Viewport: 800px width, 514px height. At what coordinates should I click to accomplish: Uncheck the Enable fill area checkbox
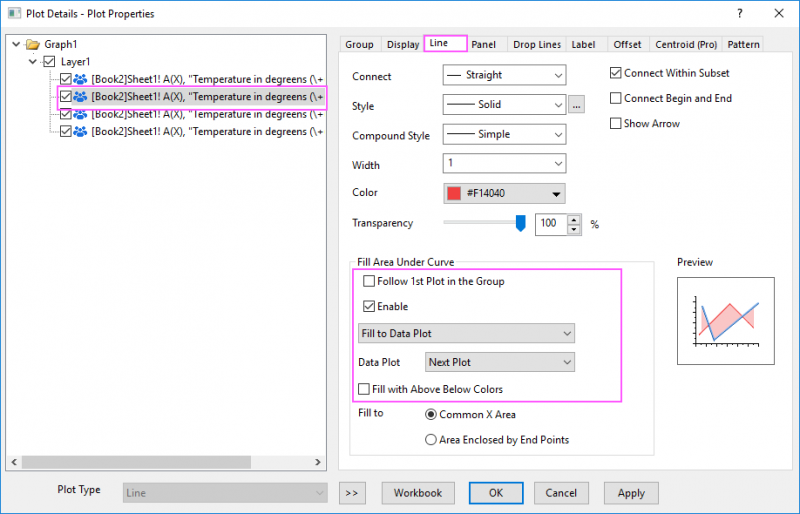click(369, 306)
